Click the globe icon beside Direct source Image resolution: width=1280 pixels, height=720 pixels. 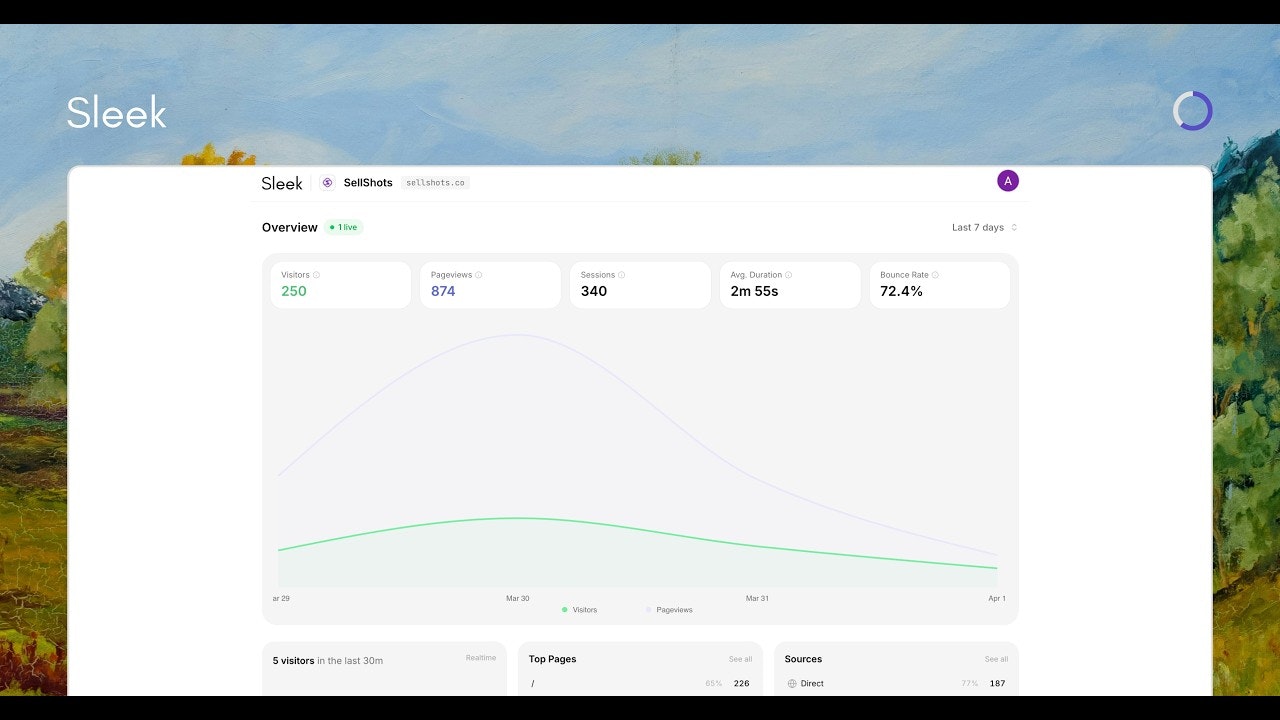790,683
